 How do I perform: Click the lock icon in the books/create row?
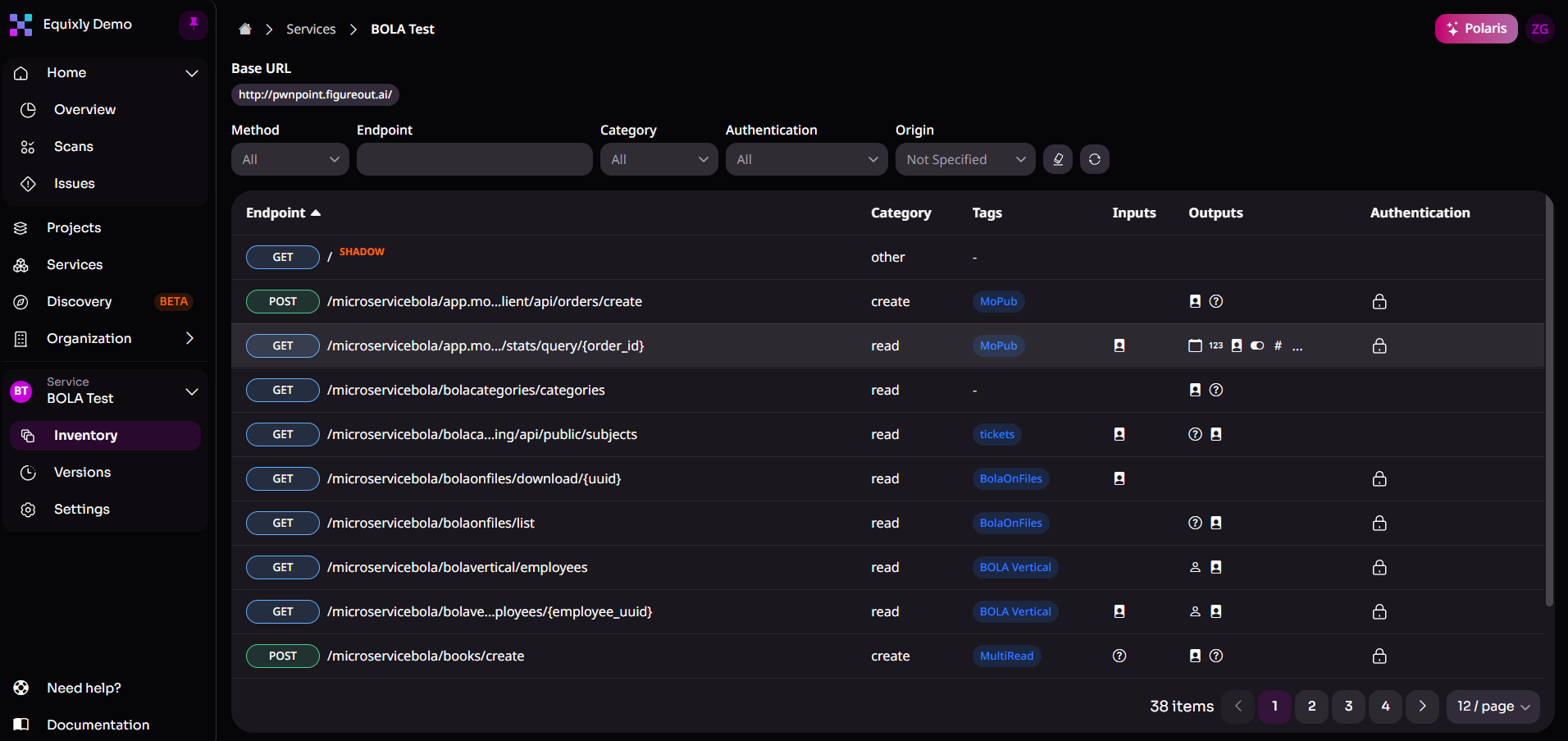[1379, 656]
